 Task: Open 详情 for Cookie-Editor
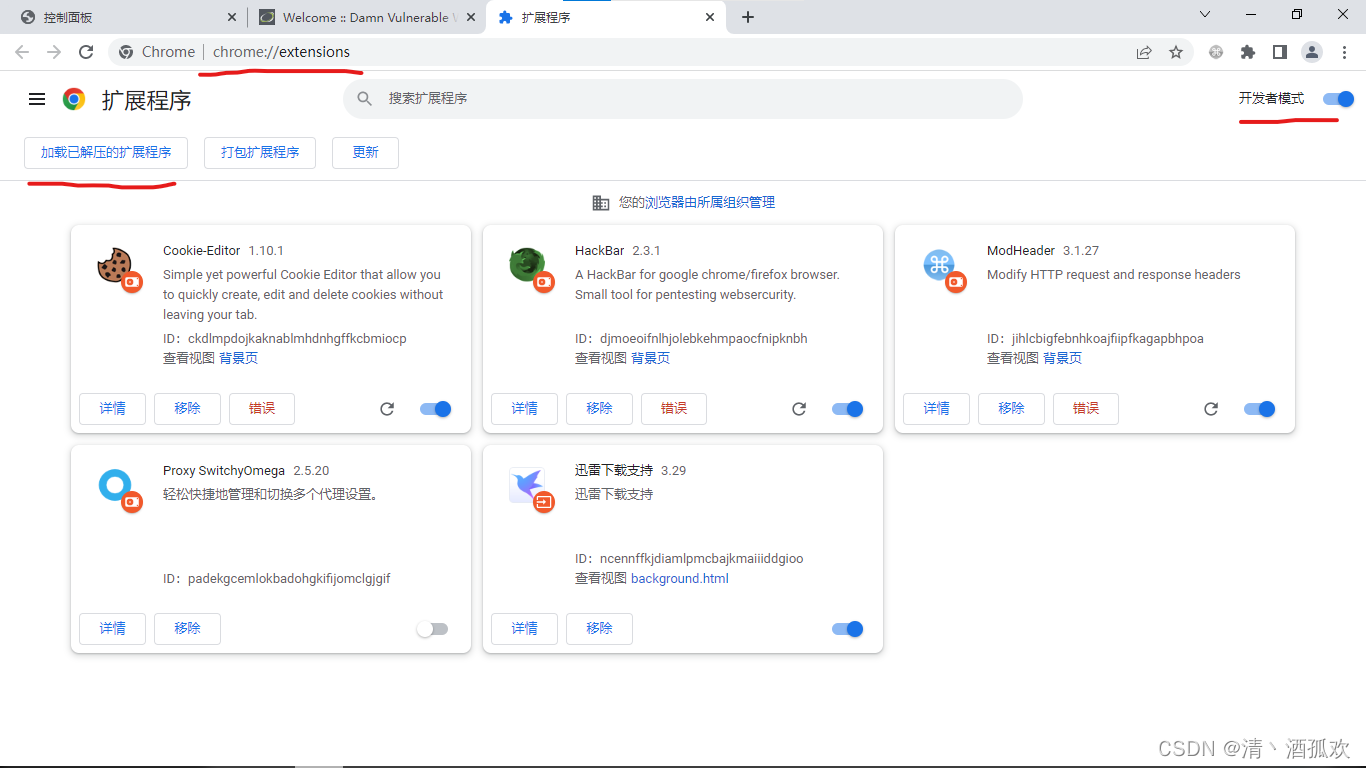point(112,409)
